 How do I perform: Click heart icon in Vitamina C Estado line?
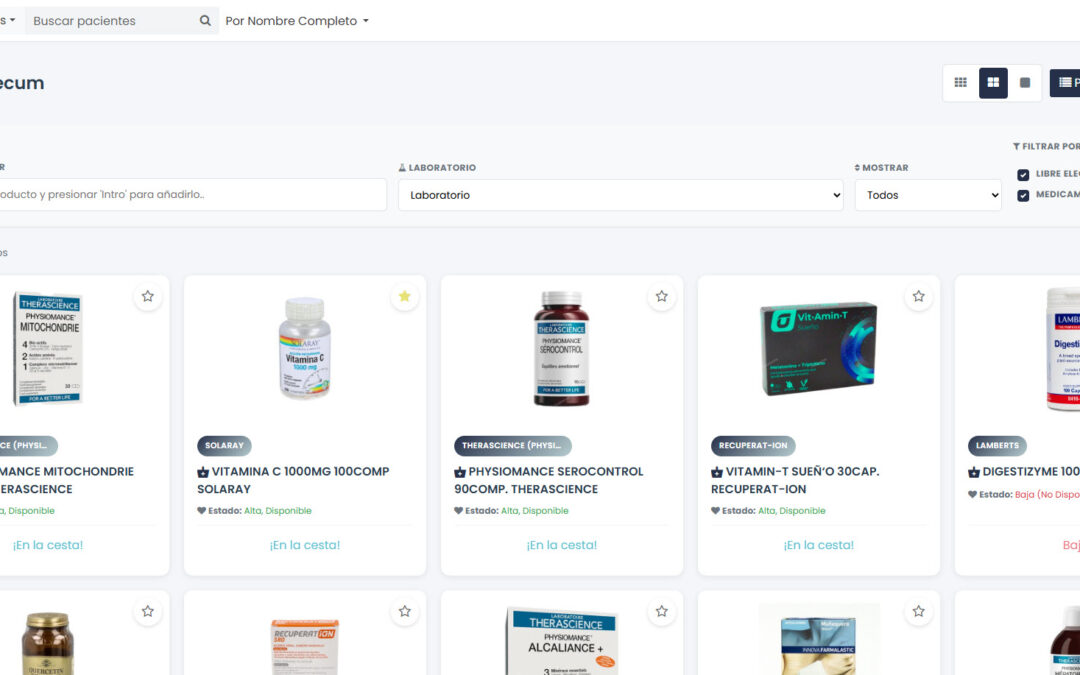[x=202, y=511]
